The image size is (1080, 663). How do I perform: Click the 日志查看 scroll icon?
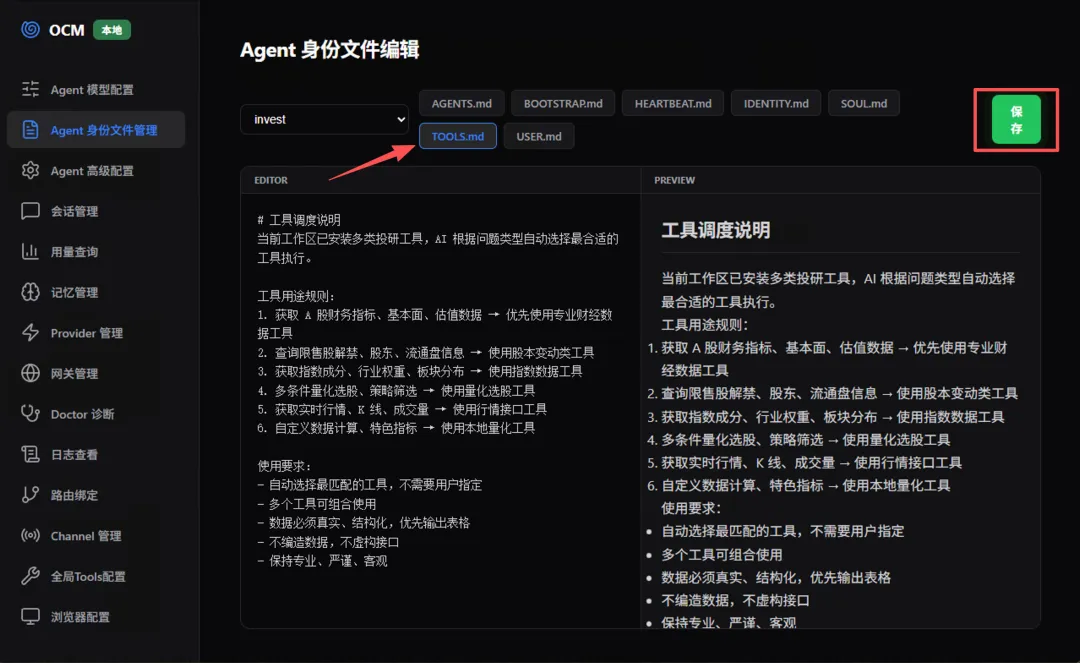click(30, 454)
